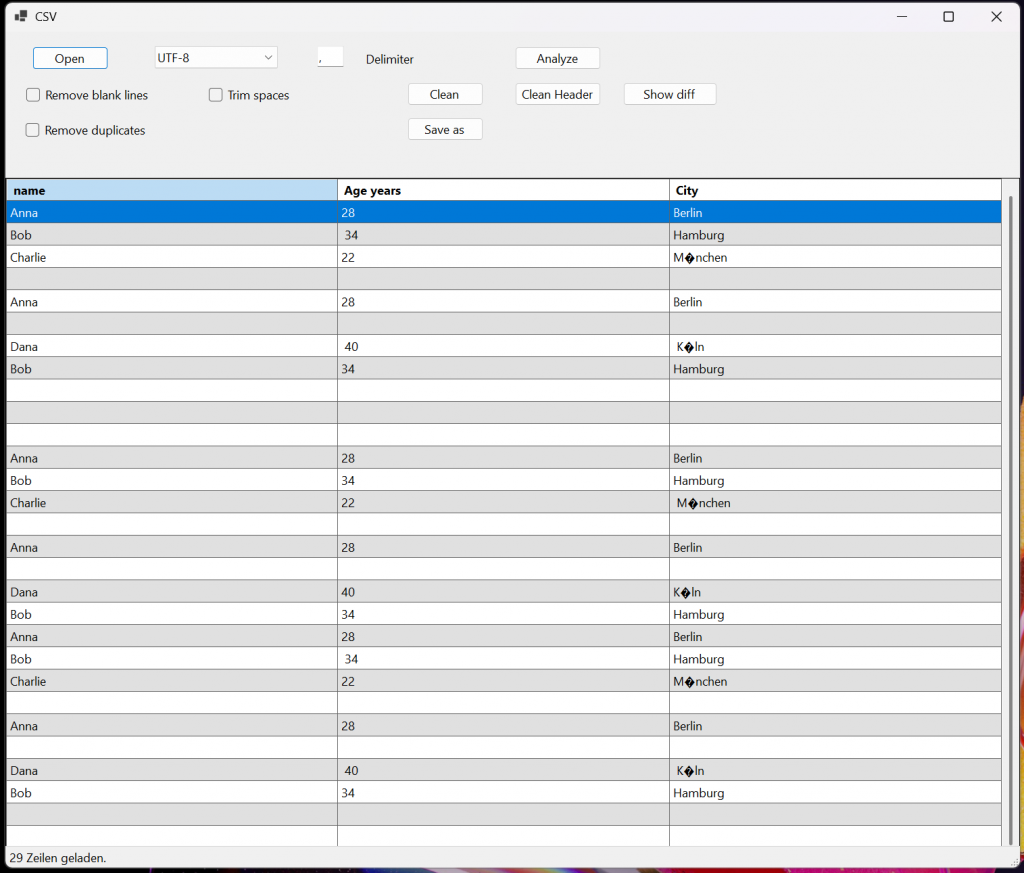Image resolution: width=1024 pixels, height=873 pixels.
Task: Click the Show diff button
Action: coord(670,94)
